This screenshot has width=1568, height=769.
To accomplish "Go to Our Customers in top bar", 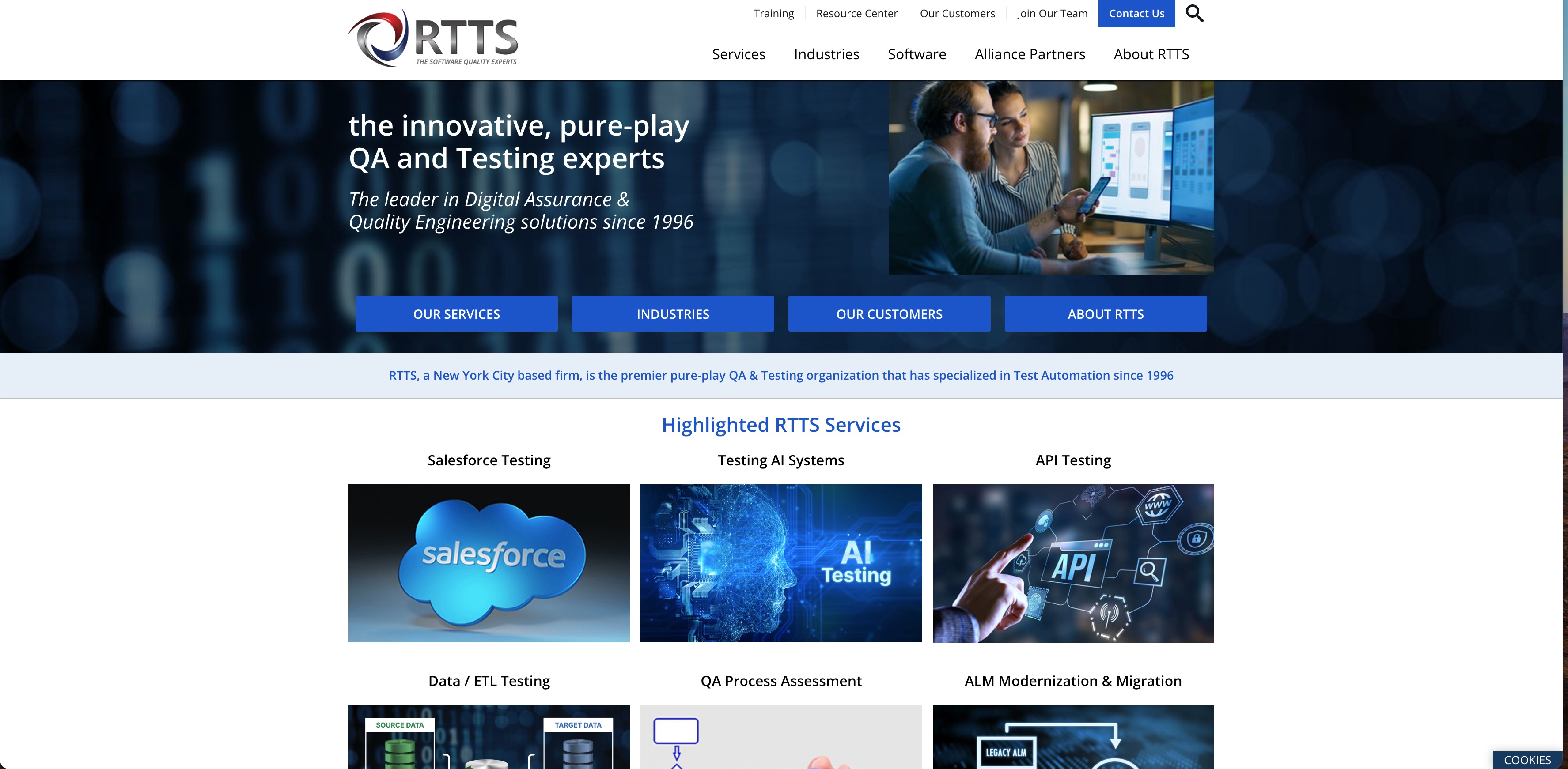I will [957, 13].
